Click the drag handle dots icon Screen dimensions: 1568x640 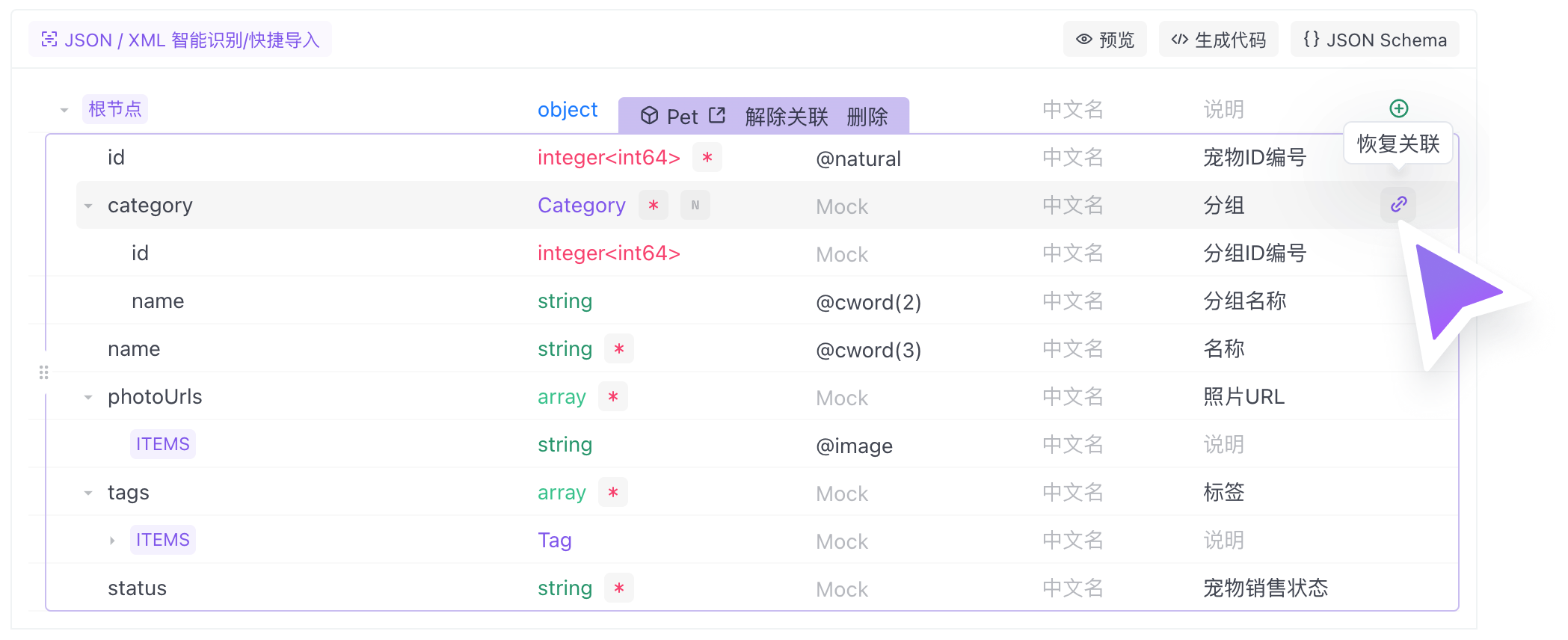pyautogui.click(x=44, y=372)
